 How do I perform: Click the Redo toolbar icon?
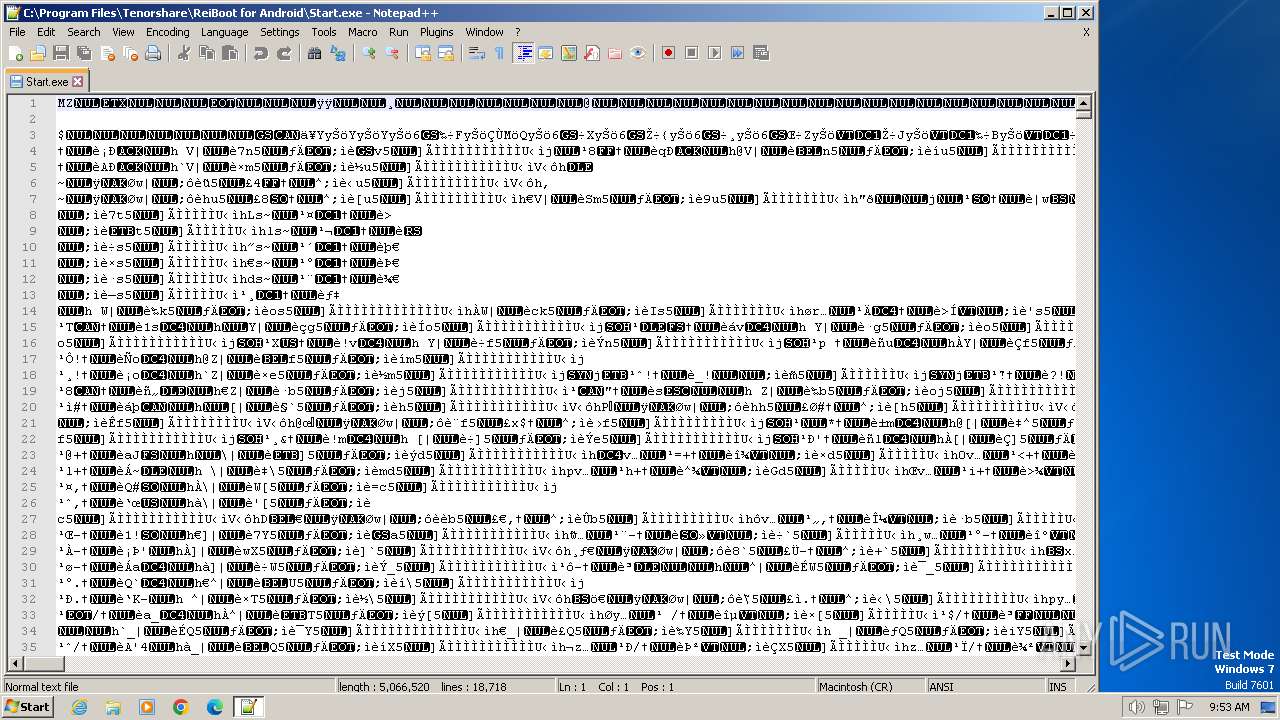pos(284,53)
